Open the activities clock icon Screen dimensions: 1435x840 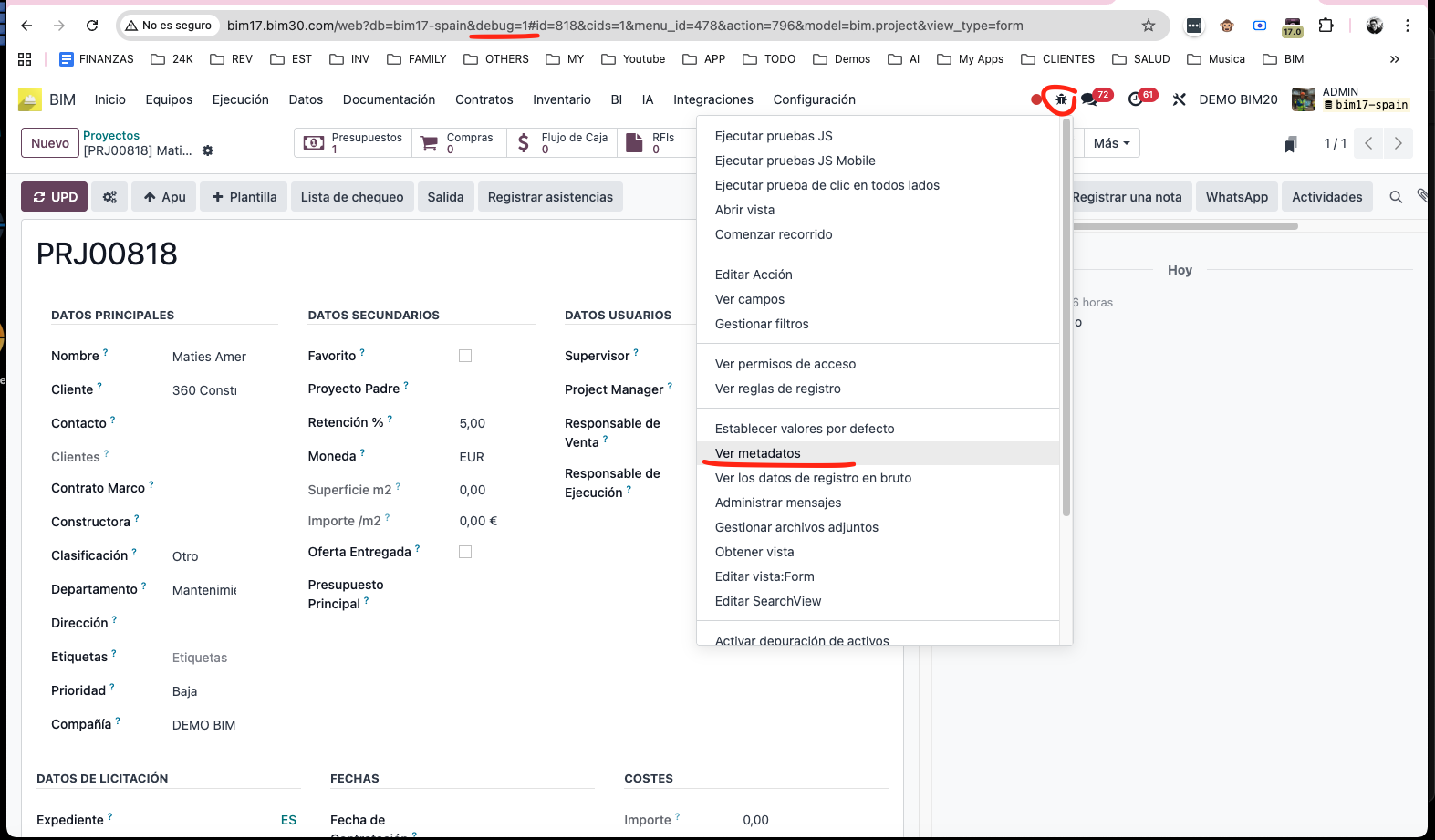click(1136, 99)
